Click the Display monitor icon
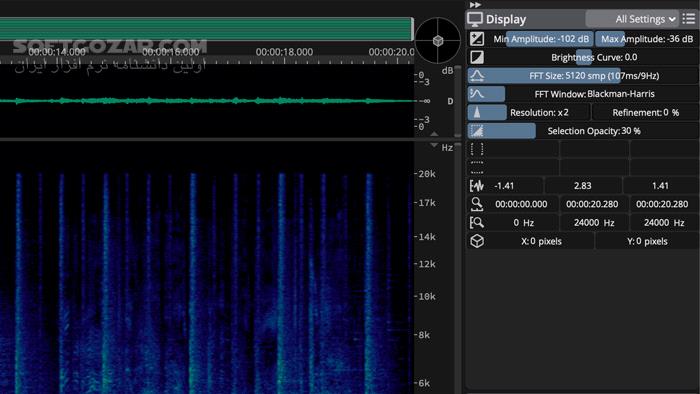 (475, 19)
